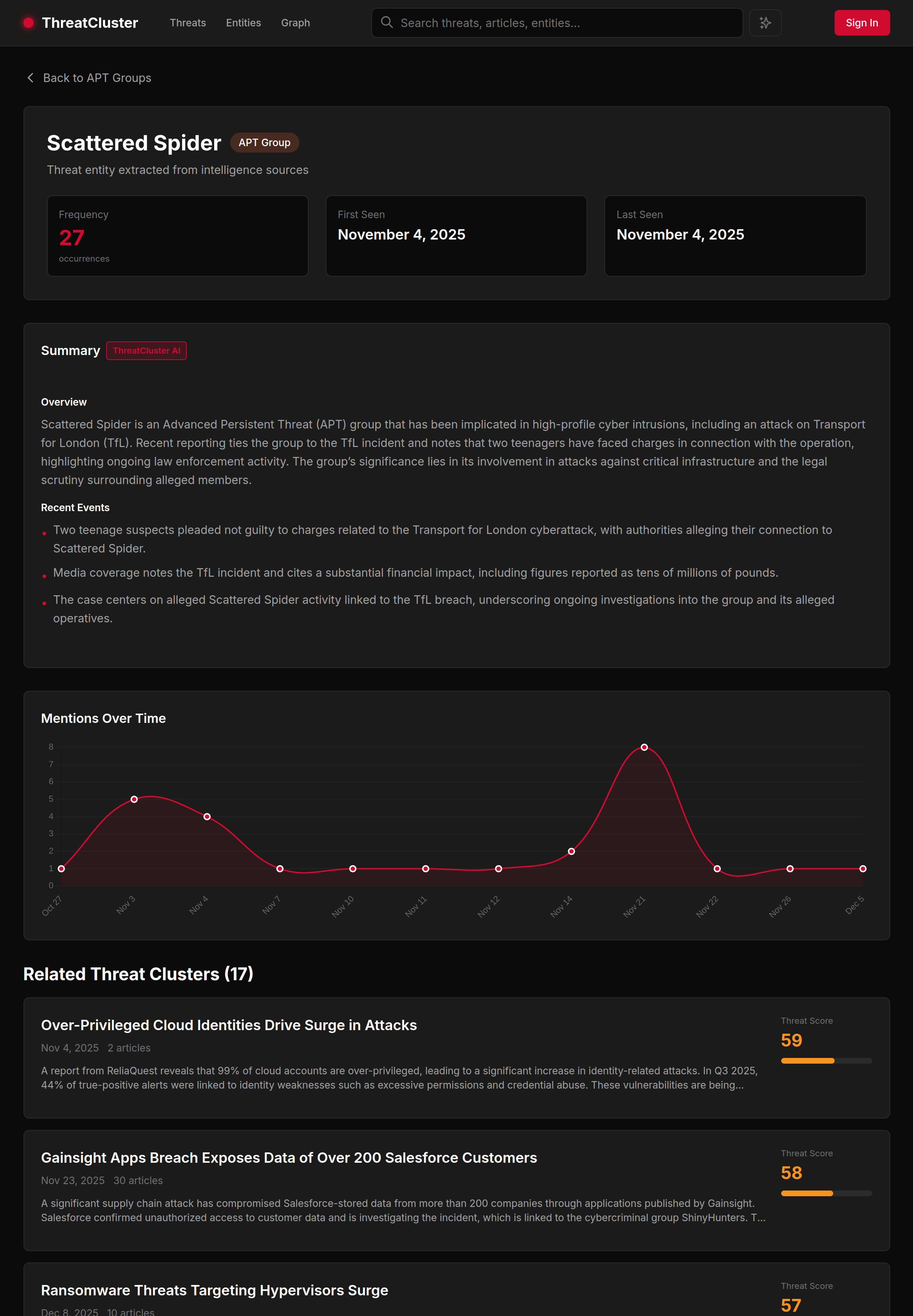The image size is (913, 1316).
Task: Open the Over-Privileged Cloud Identities cluster card
Action: 229,1025
